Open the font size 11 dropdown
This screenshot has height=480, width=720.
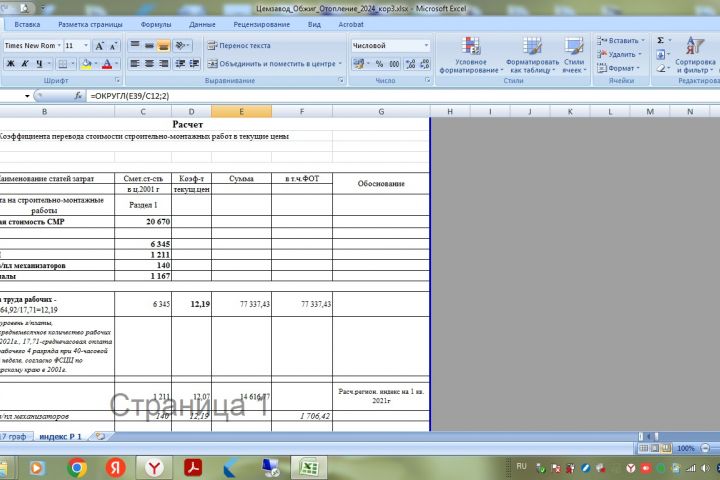pyautogui.click(x=86, y=45)
